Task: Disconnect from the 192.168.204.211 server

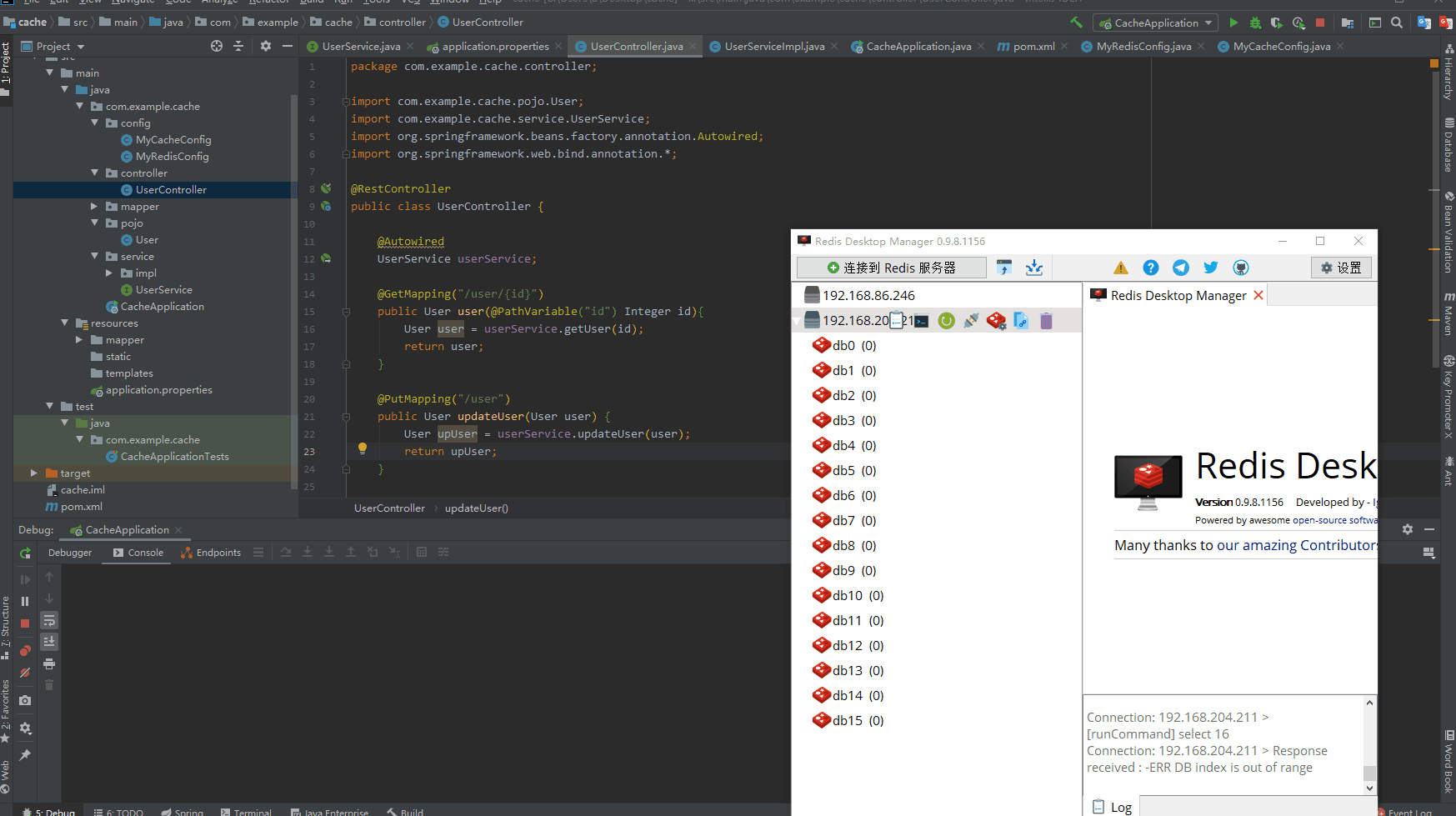Action: 971,321
